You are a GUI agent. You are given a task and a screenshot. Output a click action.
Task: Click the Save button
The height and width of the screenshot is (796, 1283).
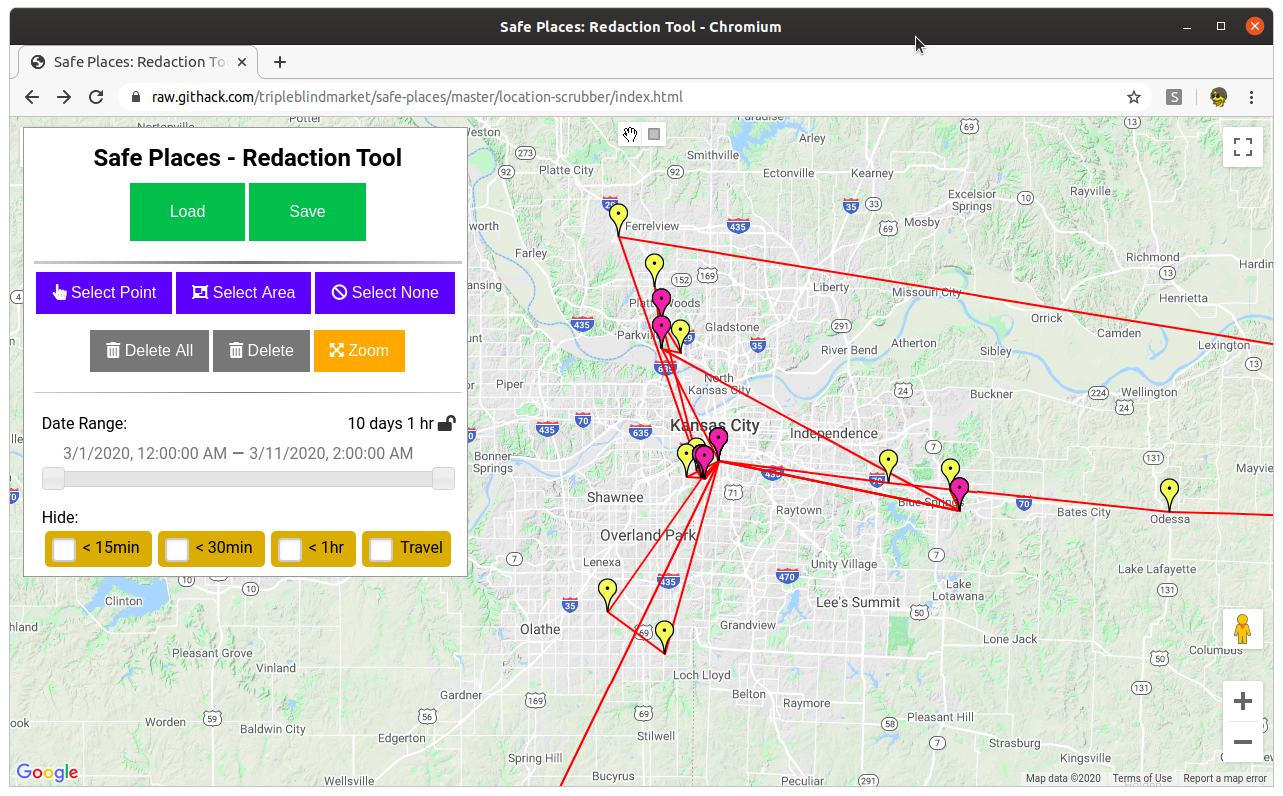click(x=307, y=212)
